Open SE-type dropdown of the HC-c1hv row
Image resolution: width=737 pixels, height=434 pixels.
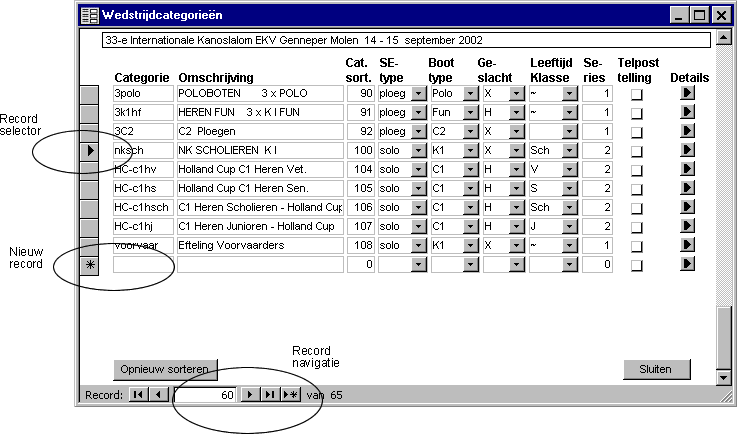pos(418,169)
